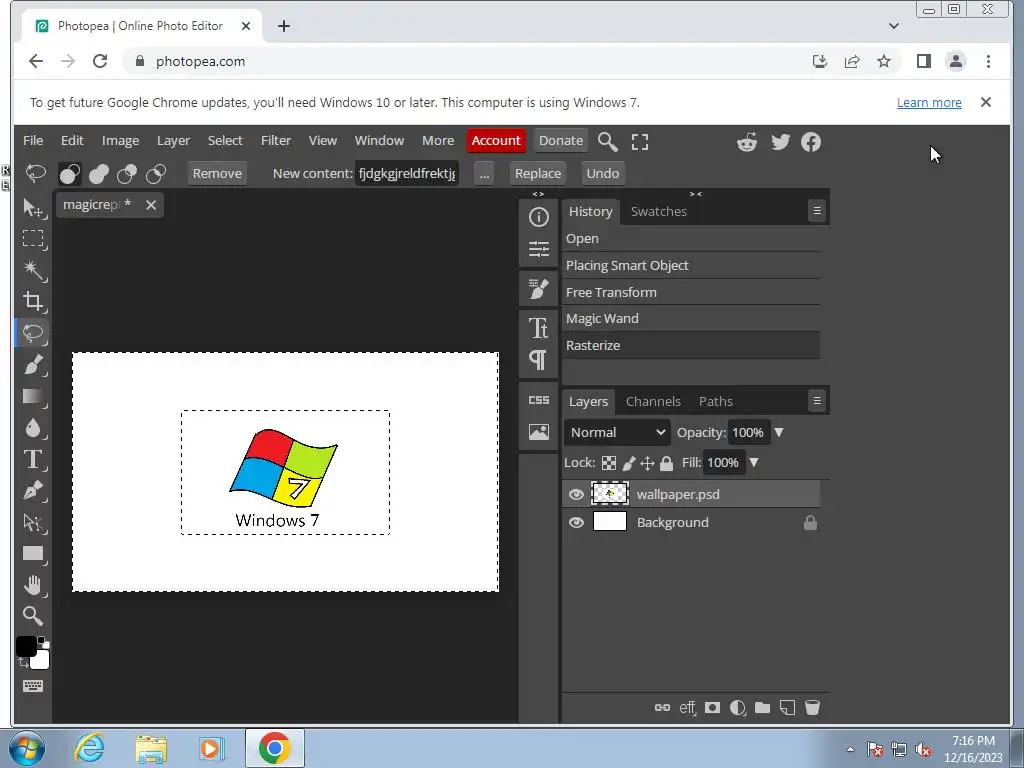Expand the Opacity slider arrow
Screen dimensions: 1024x768
click(x=778, y=432)
